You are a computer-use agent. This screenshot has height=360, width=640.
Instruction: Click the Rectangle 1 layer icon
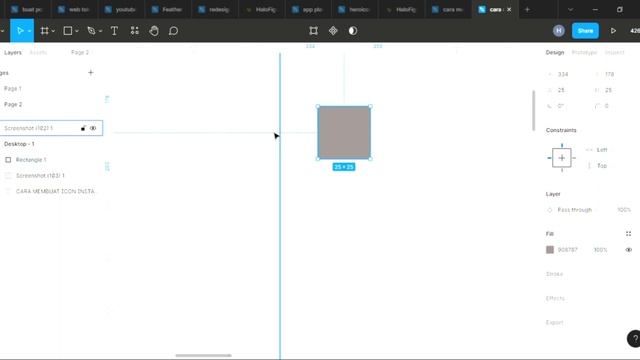tap(8, 160)
